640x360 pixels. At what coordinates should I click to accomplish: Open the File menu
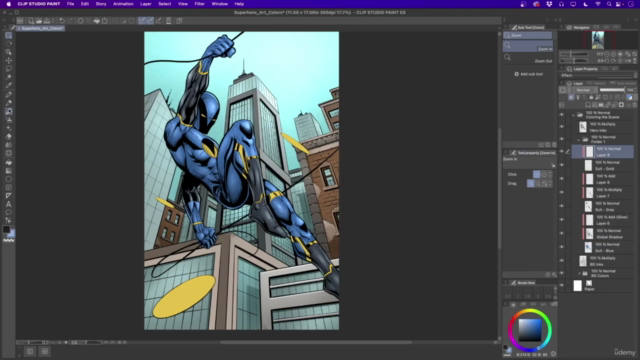click(70, 4)
